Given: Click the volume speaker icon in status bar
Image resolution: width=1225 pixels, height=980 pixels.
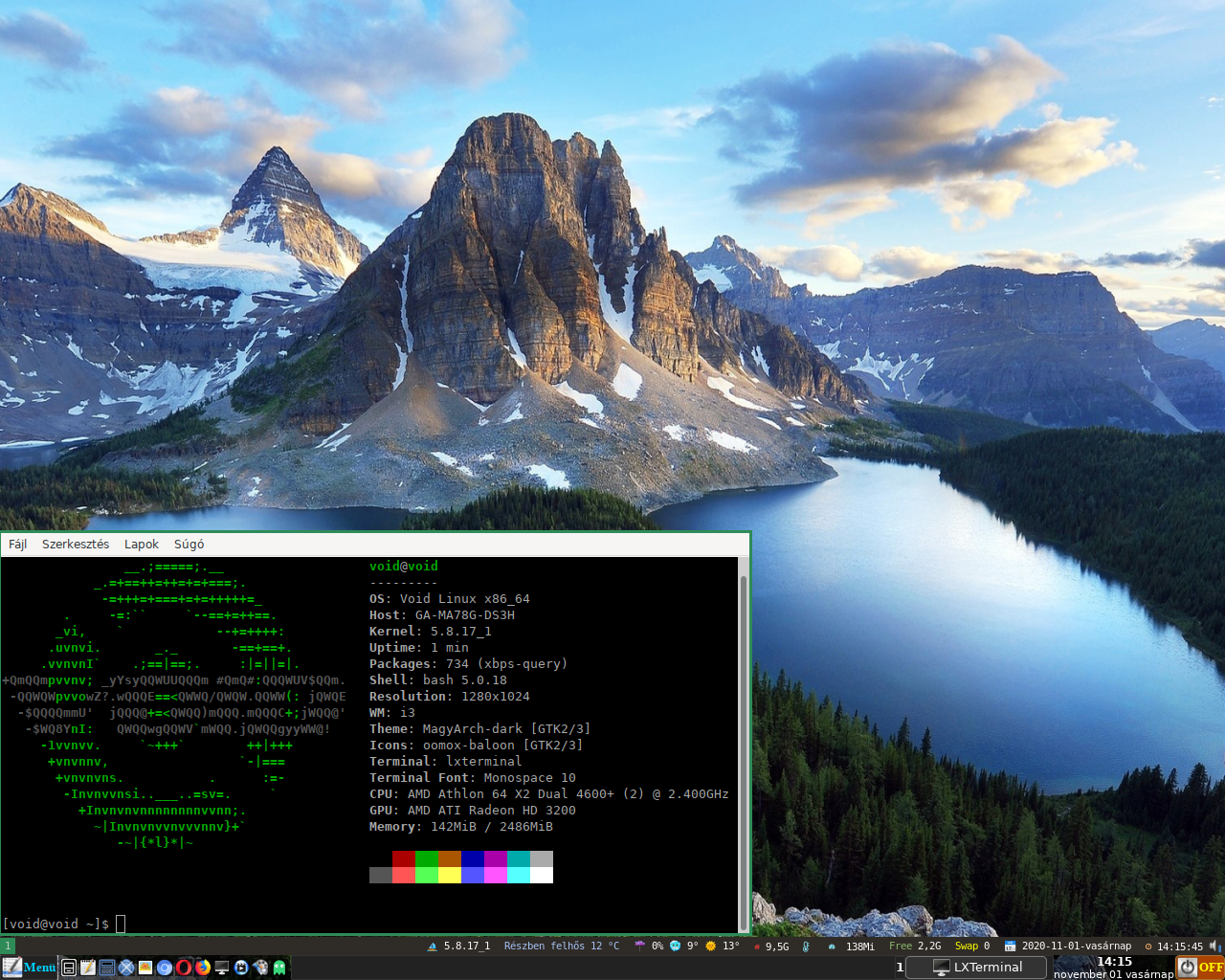Looking at the screenshot, I should coord(1214,946).
